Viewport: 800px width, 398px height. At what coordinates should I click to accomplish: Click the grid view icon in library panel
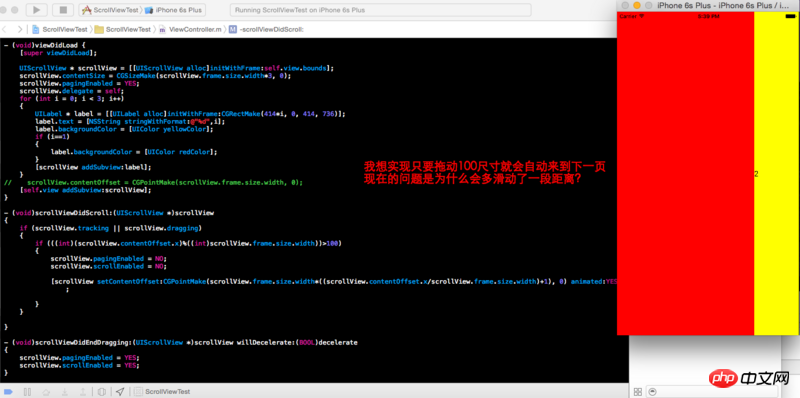[x=637, y=391]
